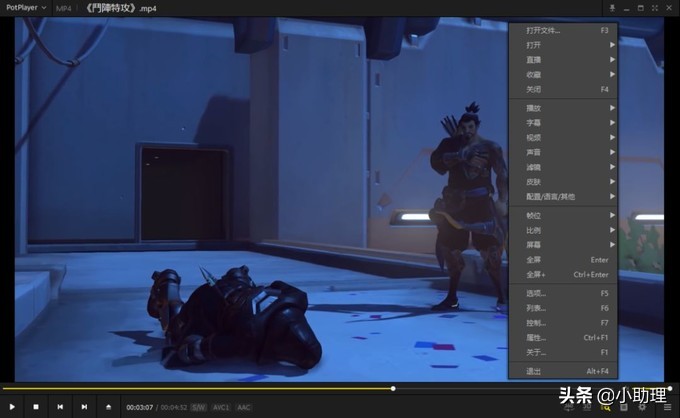This screenshot has height=418, width=680.
Task: Expand the 收藏 submenu
Action: [563, 75]
